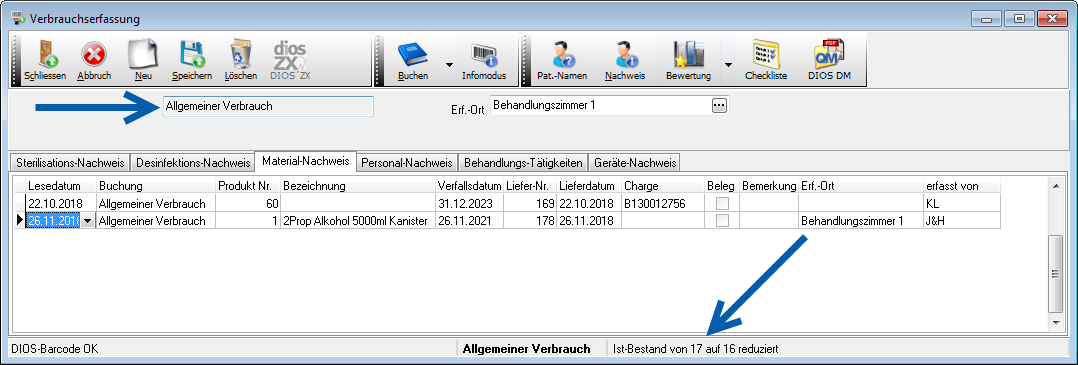
Task: Select the cell 2Prop Alkohol 5000ml Kanister
Action: point(358,221)
